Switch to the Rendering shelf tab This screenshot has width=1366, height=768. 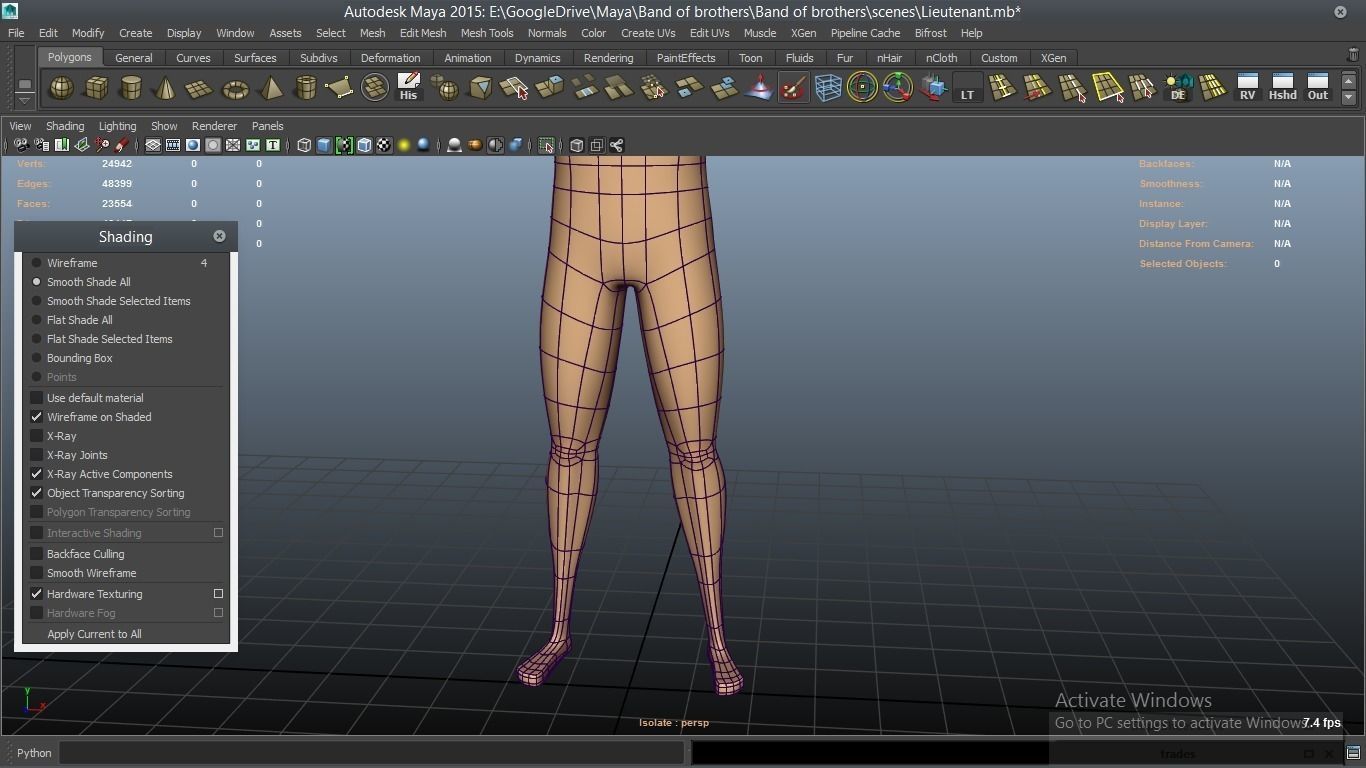point(608,58)
